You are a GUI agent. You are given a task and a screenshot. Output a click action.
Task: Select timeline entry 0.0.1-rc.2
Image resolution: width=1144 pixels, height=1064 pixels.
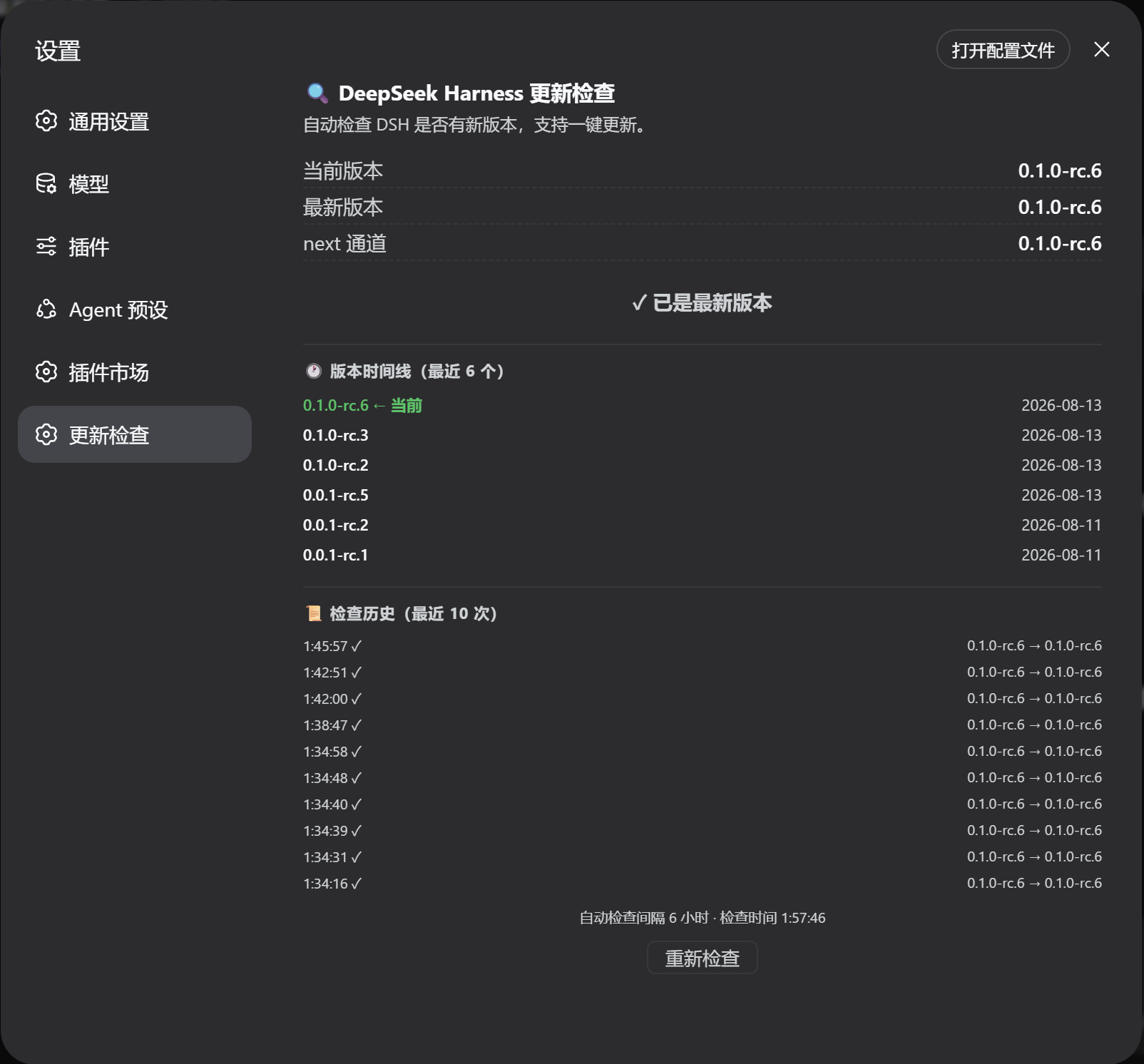click(336, 525)
